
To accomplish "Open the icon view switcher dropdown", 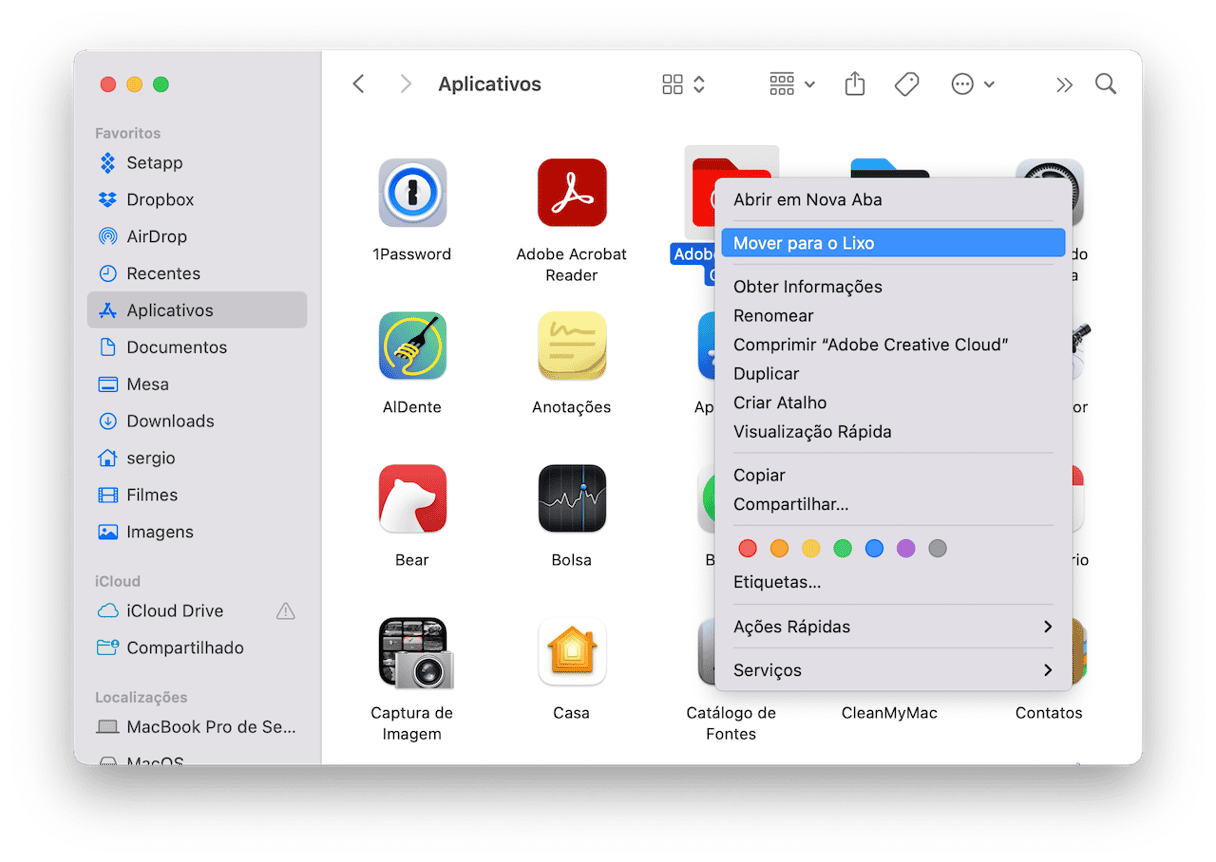I will [x=684, y=85].
